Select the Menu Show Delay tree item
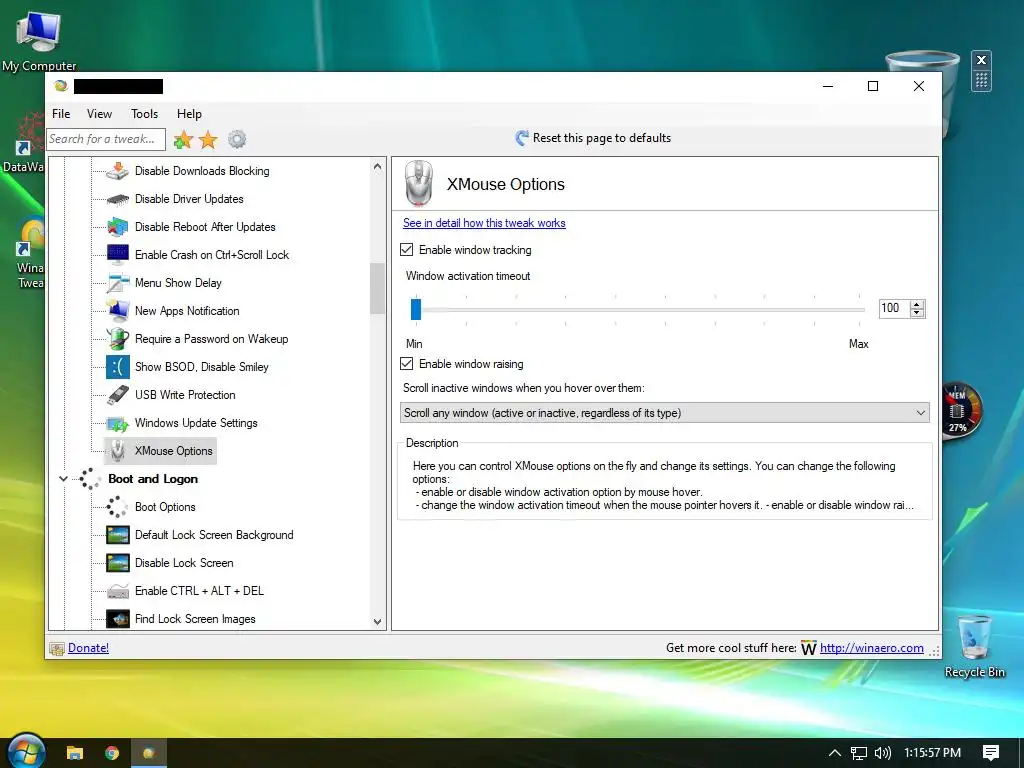This screenshot has height=768, width=1024. 178,283
